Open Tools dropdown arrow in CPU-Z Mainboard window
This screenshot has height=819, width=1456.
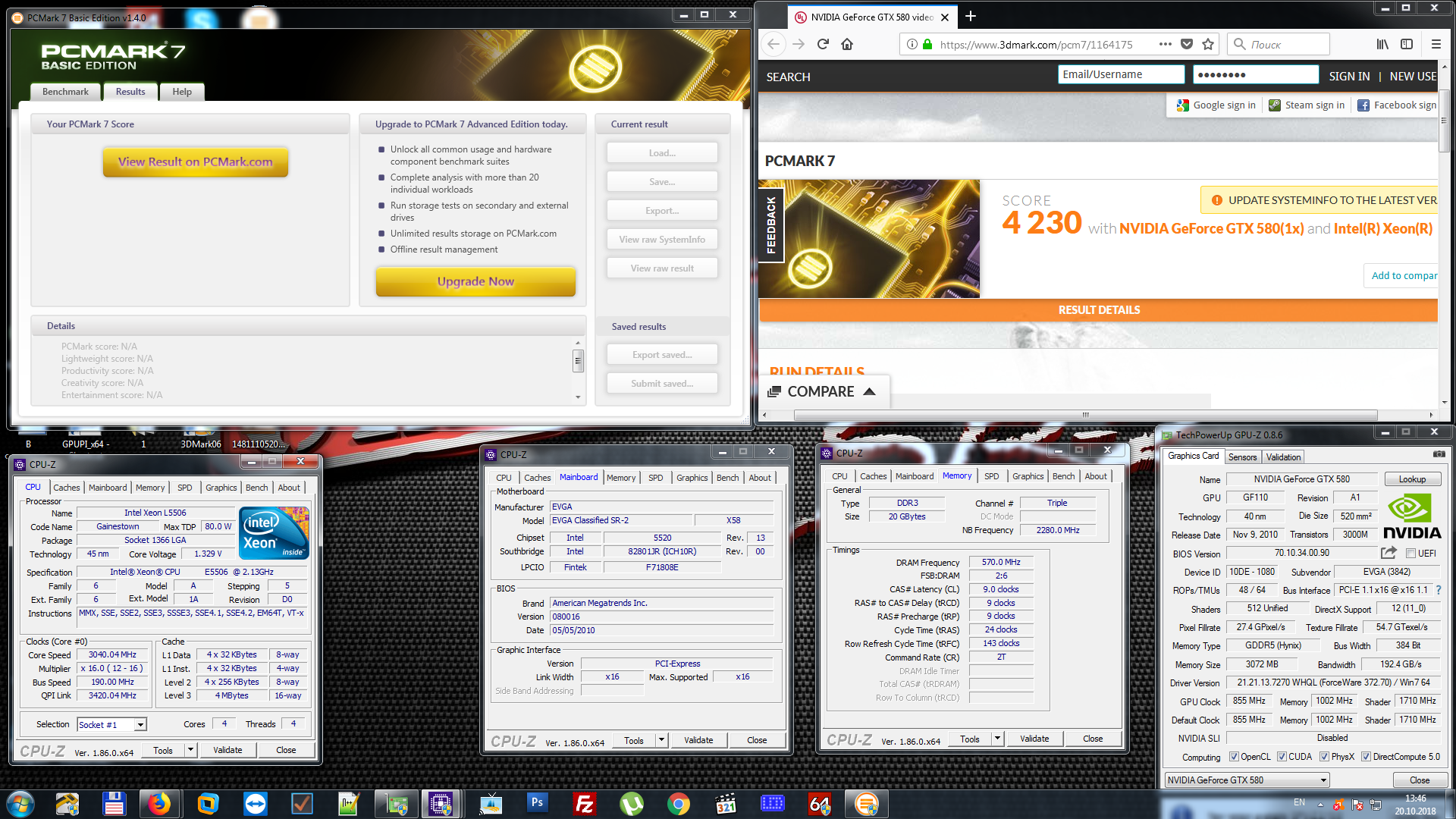click(x=661, y=740)
